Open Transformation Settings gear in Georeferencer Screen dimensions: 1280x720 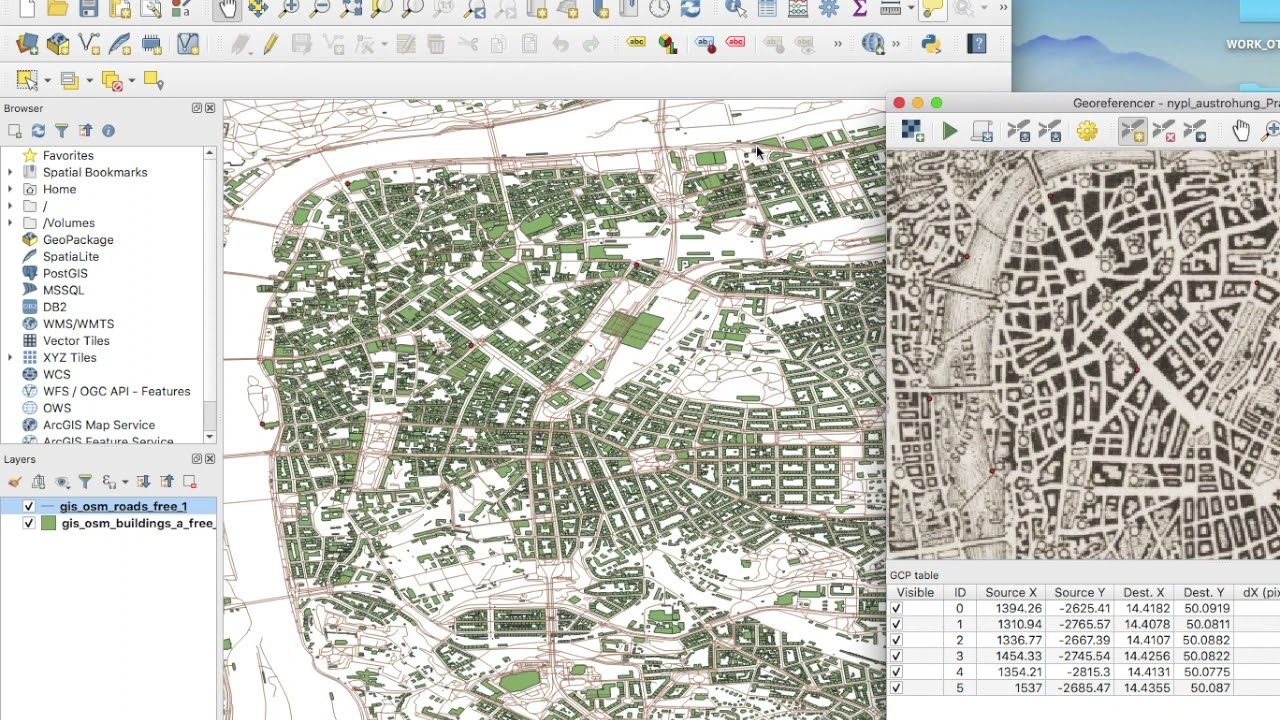(x=1087, y=131)
